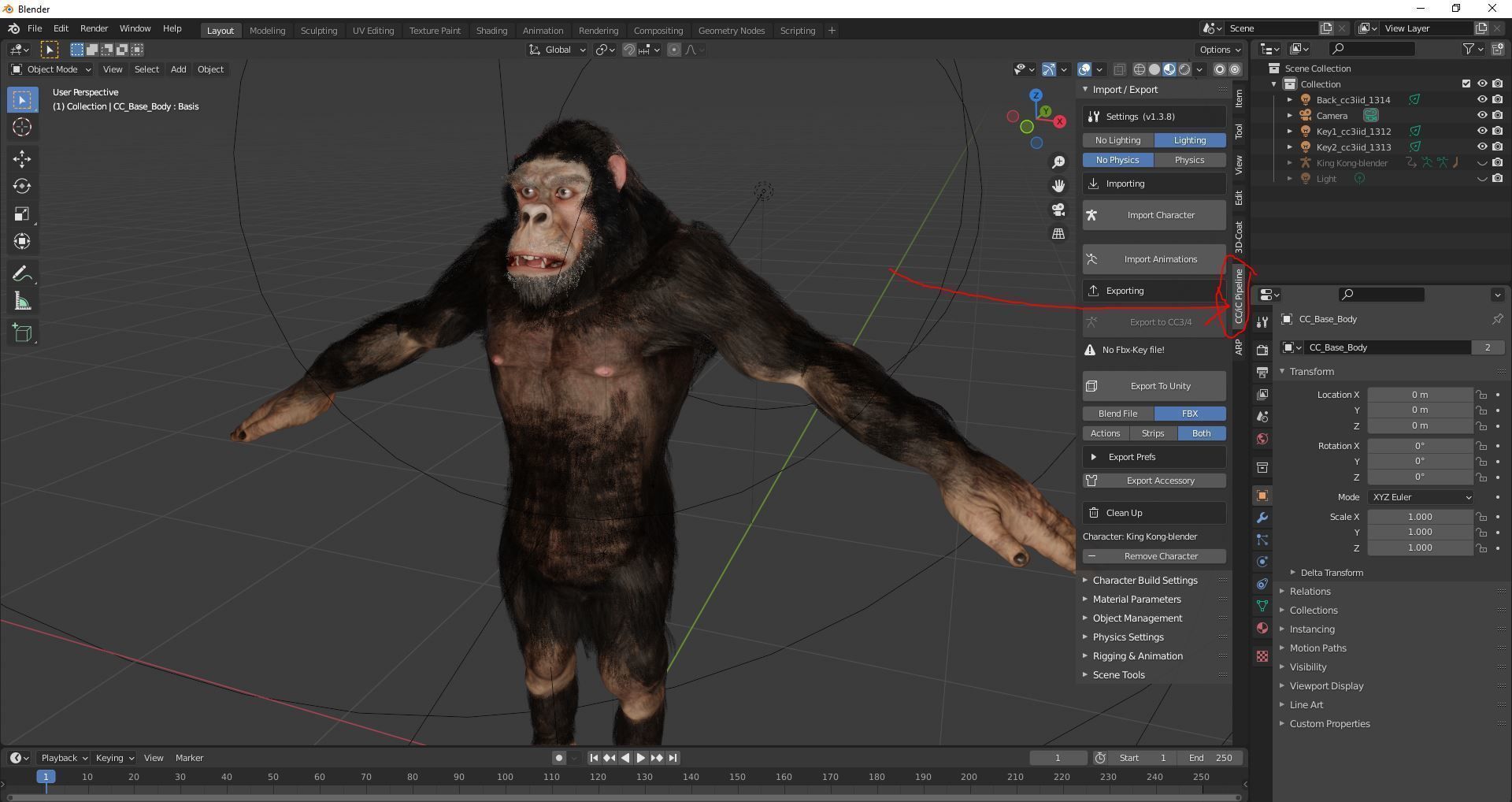Open the ARP sidebar tab

(1239, 347)
